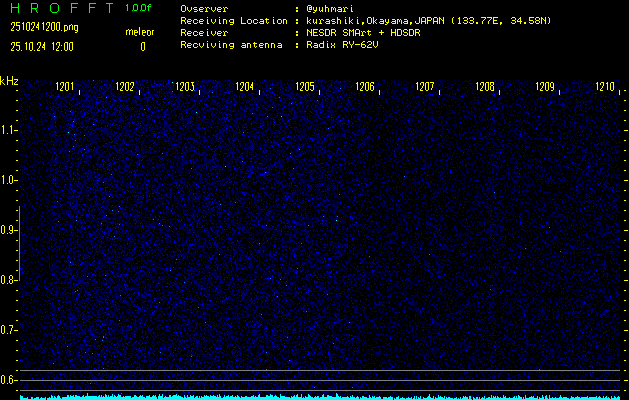Viewport: 629px width, 400px height.
Task: Click the 1.1 kHz frequency label
Action: tap(9, 130)
